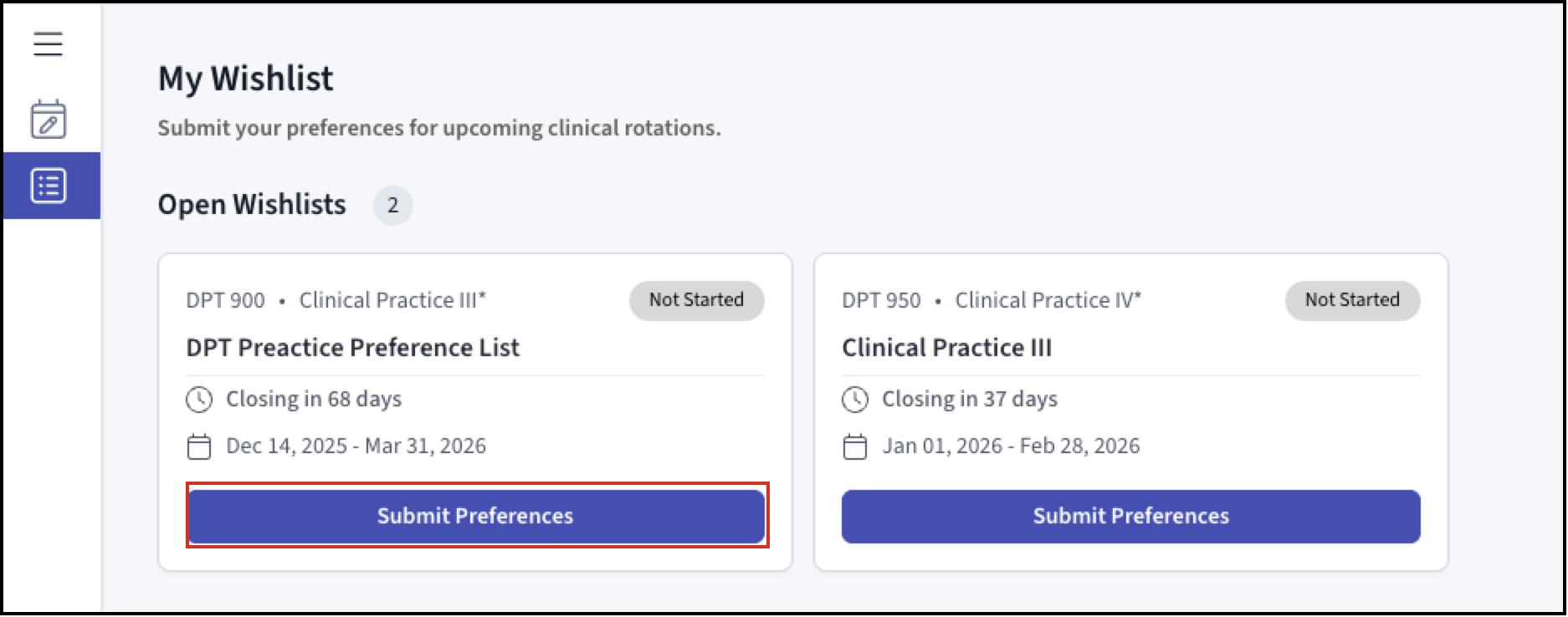Click Not Started badge on DPT 900 card
The height and width of the screenshot is (617, 1568).
(697, 300)
